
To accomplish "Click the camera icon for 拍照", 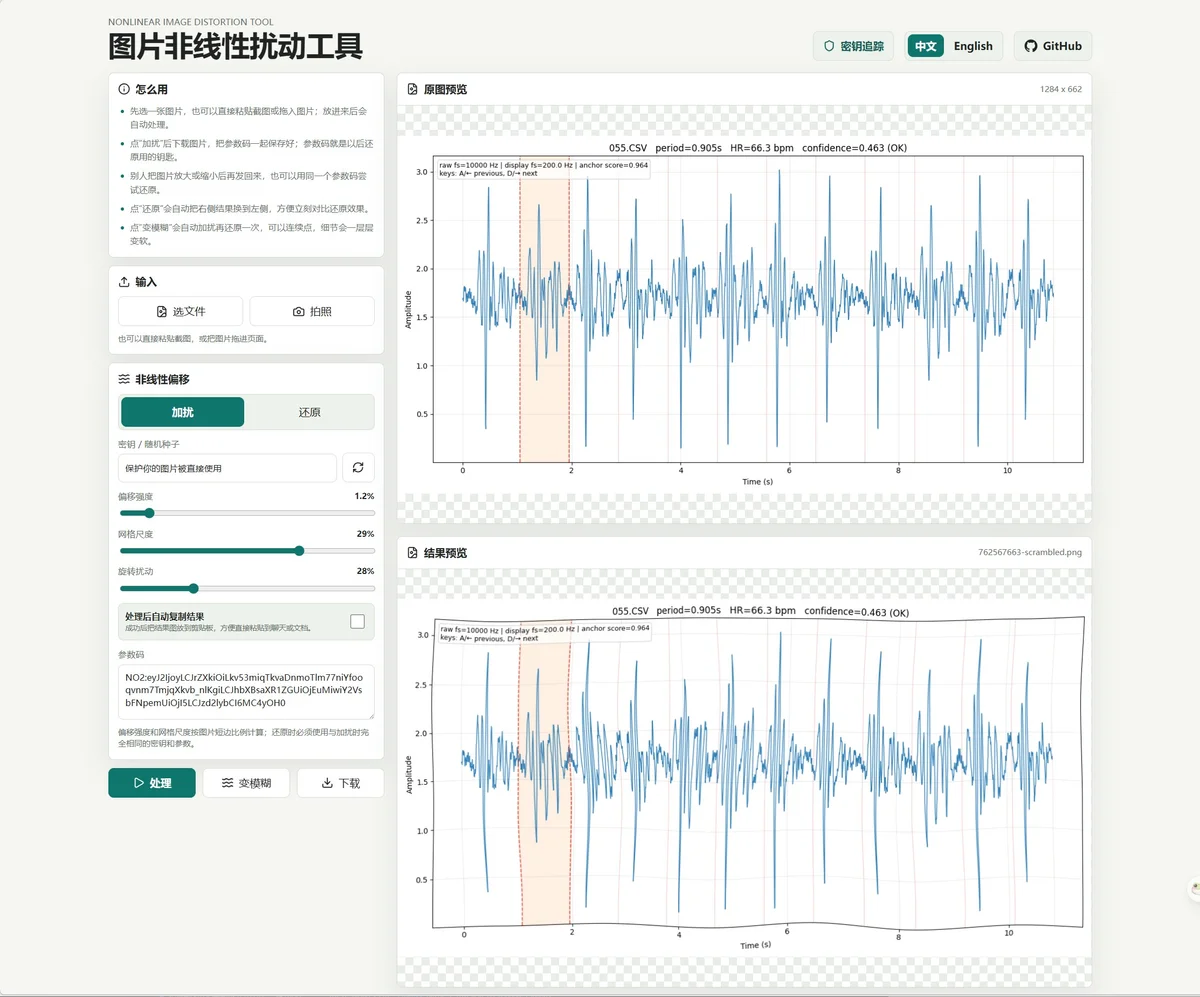I will point(298,312).
